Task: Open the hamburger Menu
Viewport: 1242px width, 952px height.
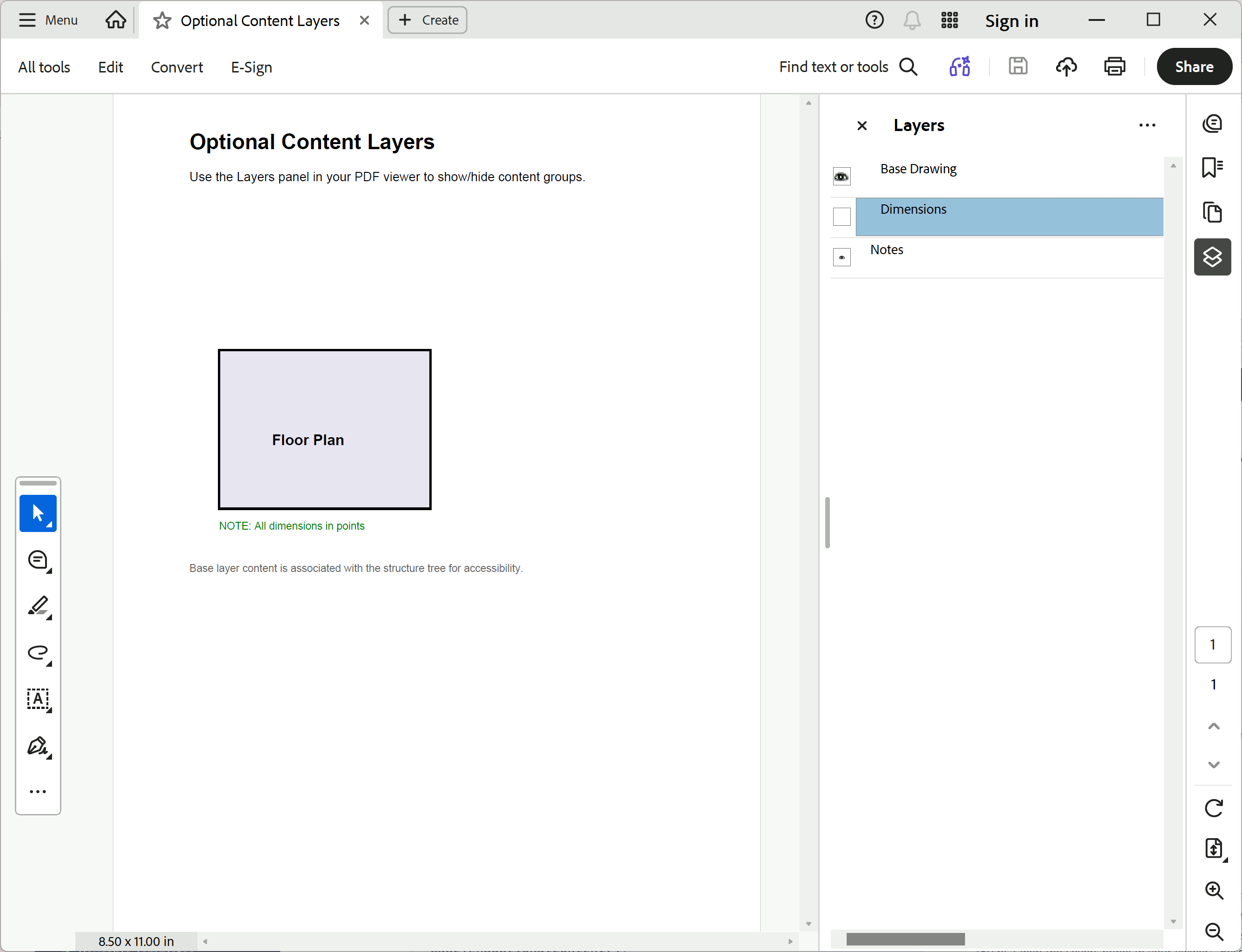Action: pyautogui.click(x=48, y=20)
